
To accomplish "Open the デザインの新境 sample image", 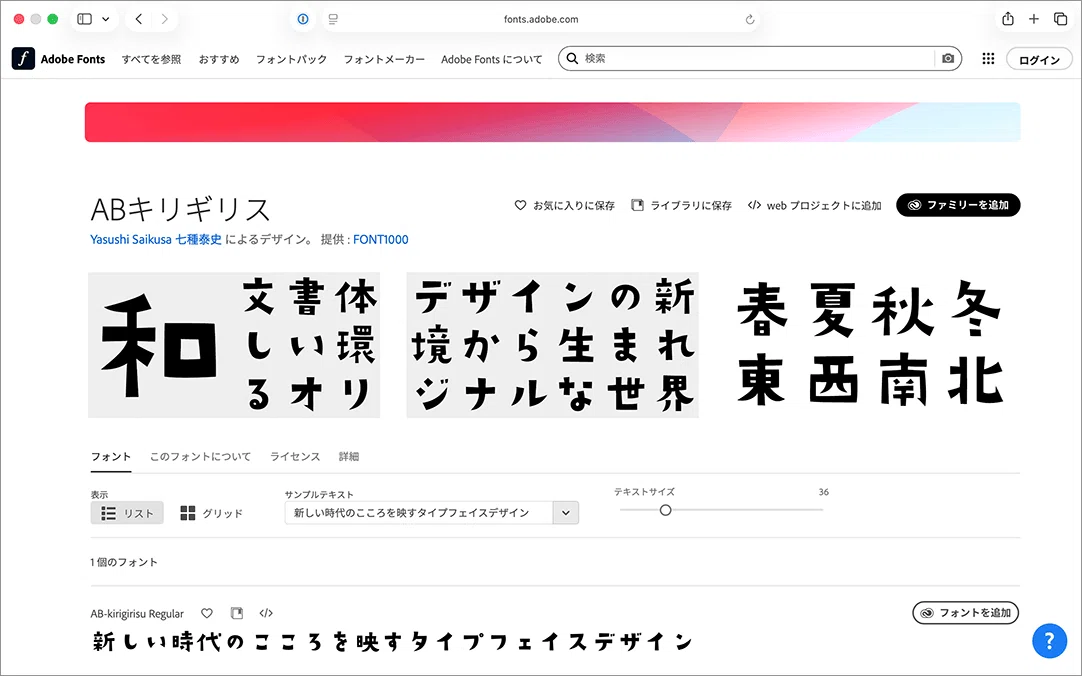I will 552,345.
